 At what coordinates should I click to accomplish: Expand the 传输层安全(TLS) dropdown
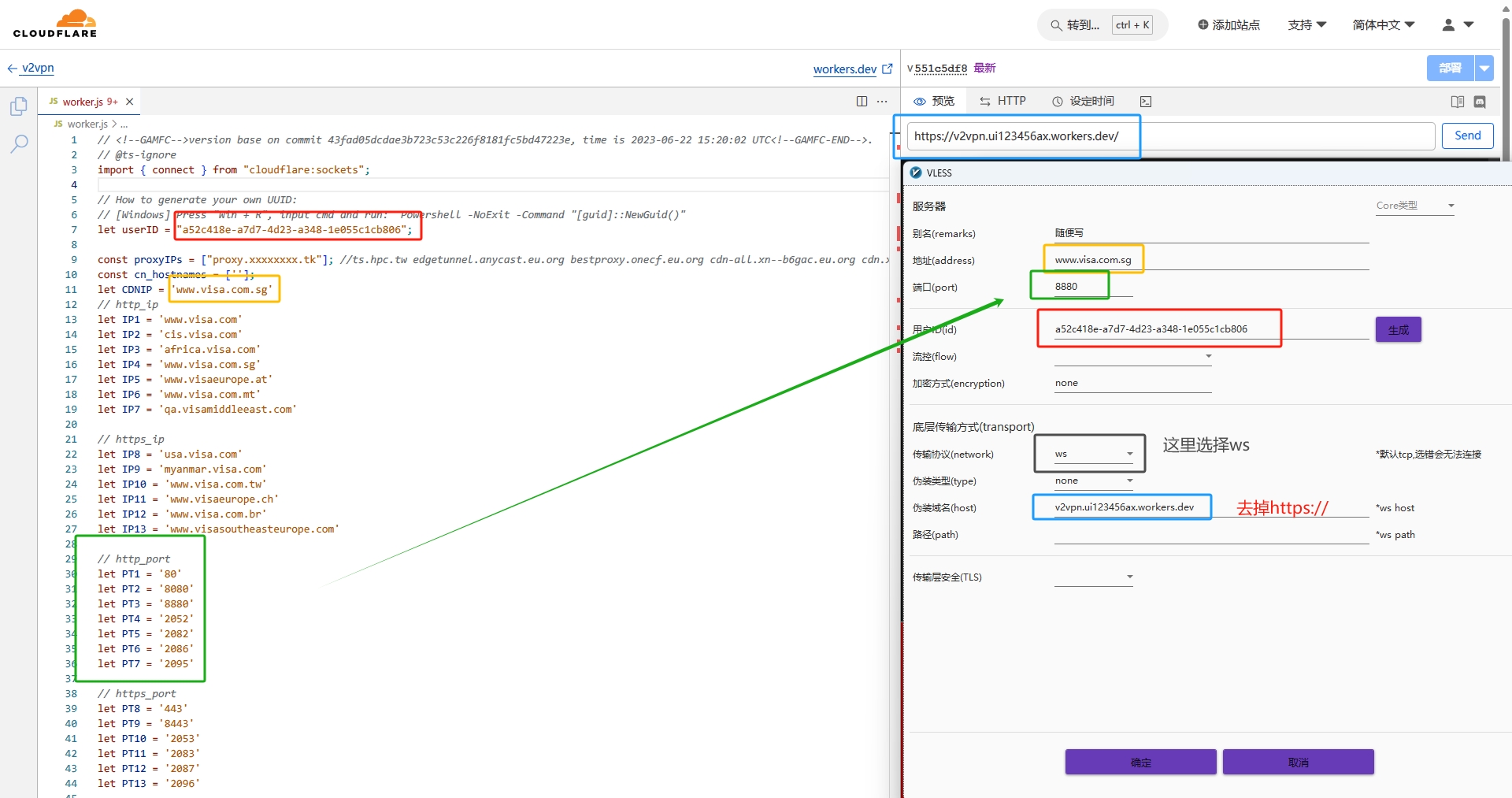(x=1093, y=577)
